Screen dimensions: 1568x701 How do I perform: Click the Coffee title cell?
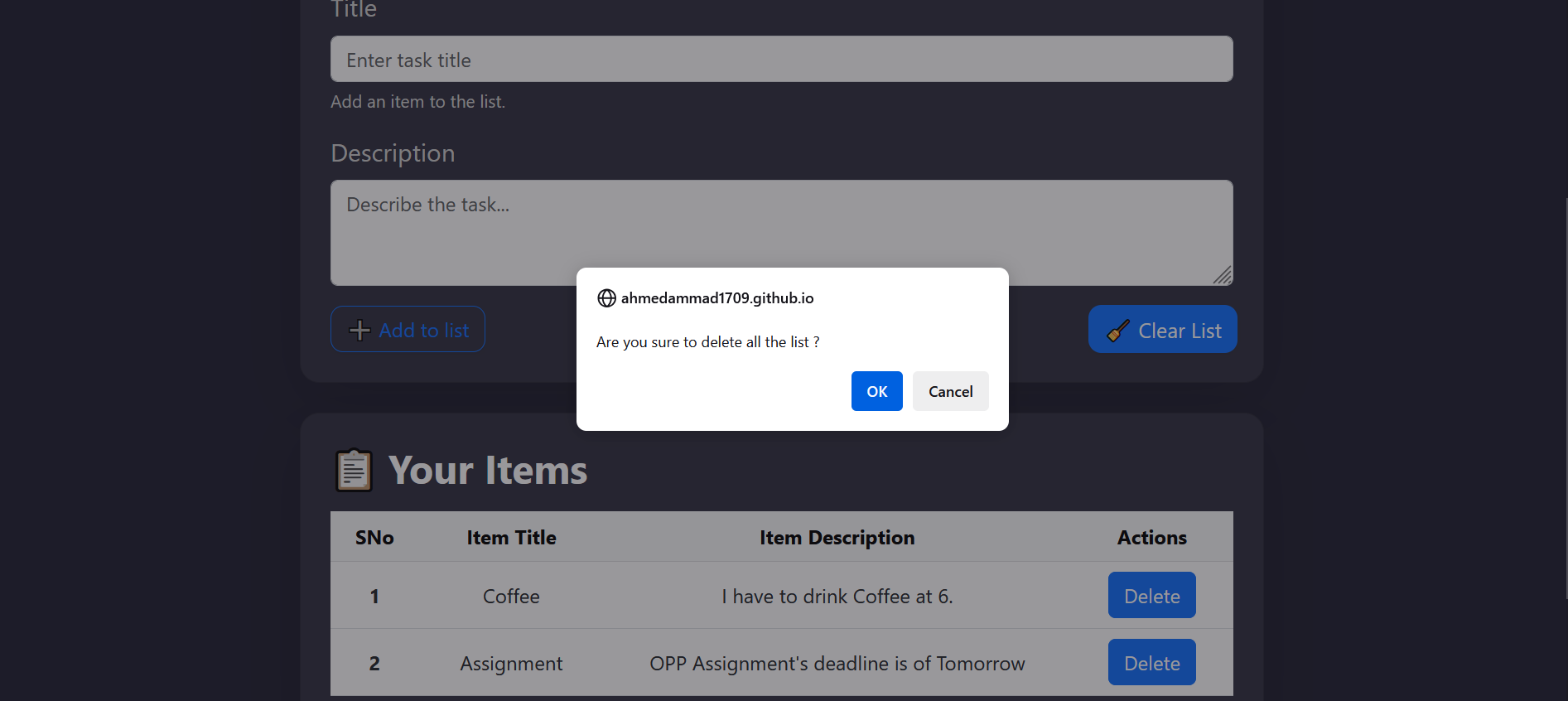coord(511,597)
